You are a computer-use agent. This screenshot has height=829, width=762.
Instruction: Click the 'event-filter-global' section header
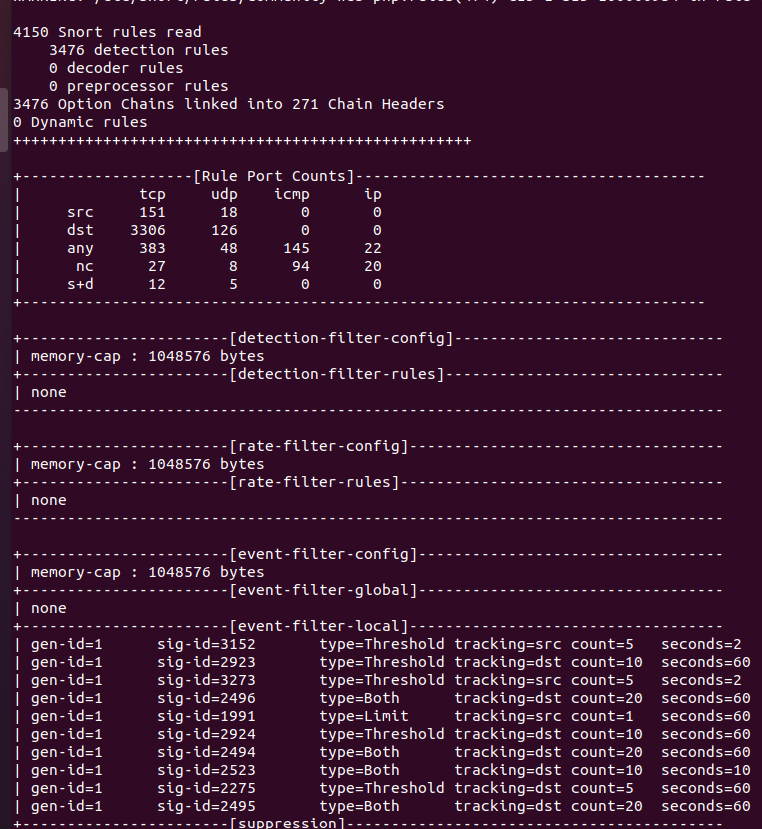[x=322, y=590]
